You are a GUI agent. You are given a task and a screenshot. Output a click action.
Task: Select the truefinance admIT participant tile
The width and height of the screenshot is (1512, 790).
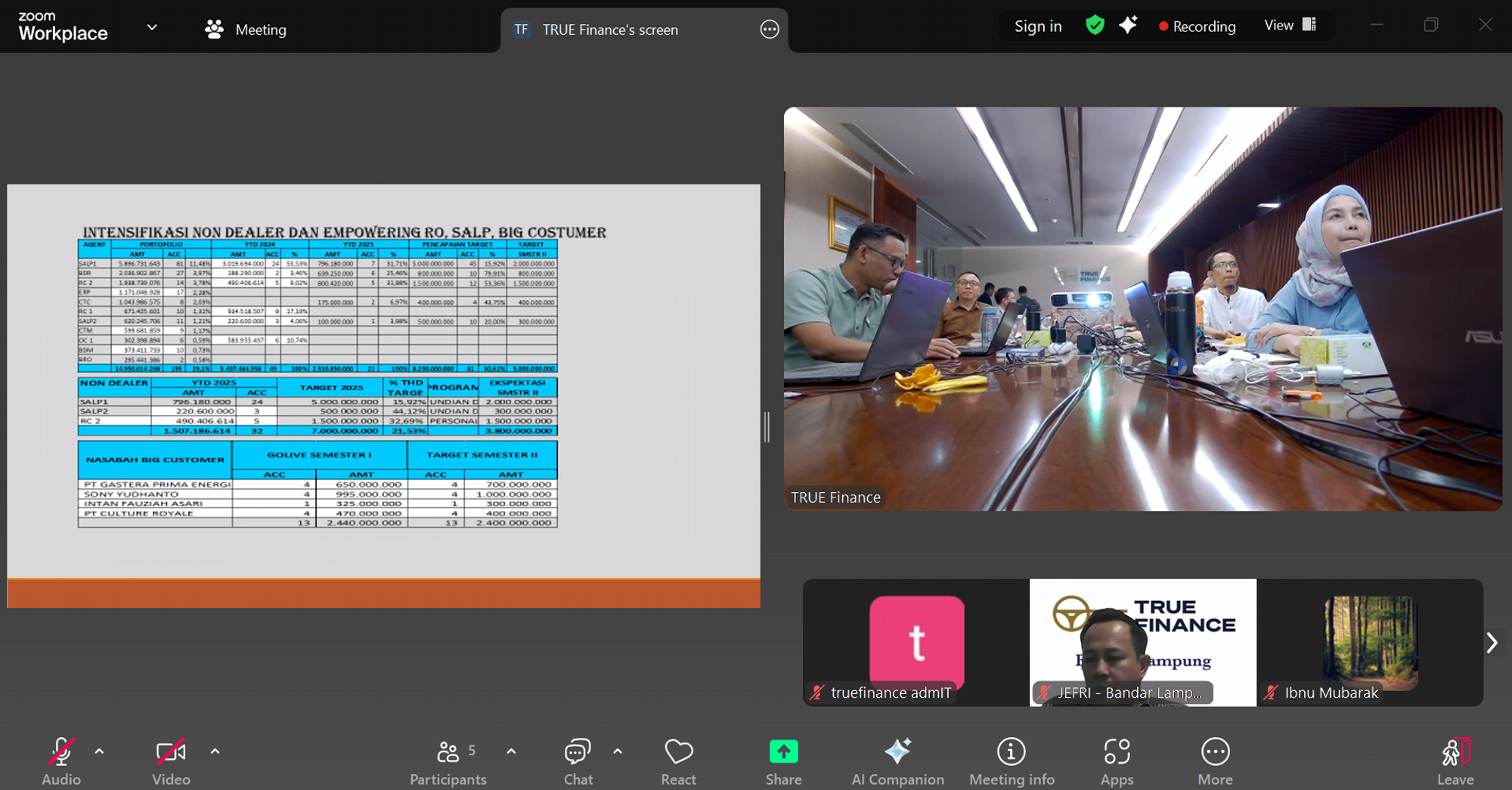pyautogui.click(x=916, y=643)
